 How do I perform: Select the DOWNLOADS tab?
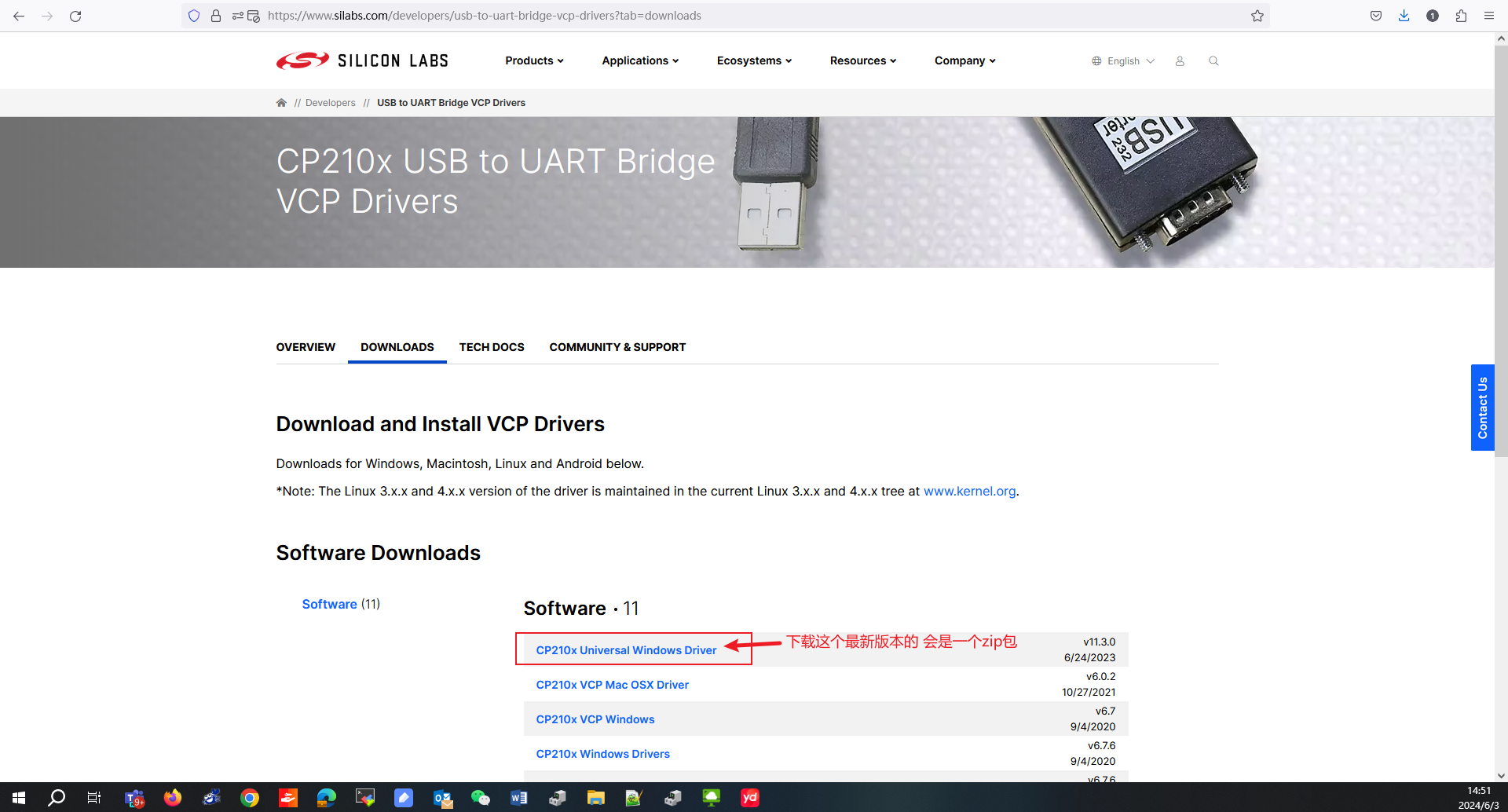click(x=397, y=347)
